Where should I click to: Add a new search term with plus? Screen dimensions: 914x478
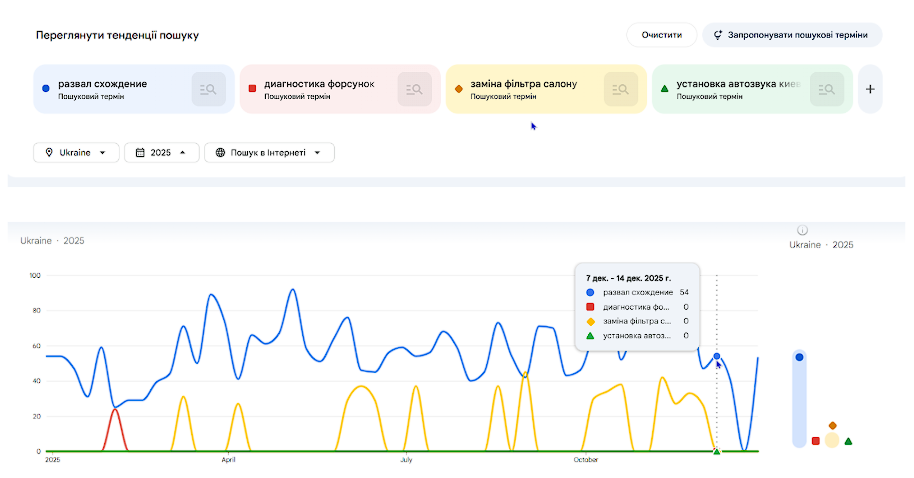(x=870, y=89)
